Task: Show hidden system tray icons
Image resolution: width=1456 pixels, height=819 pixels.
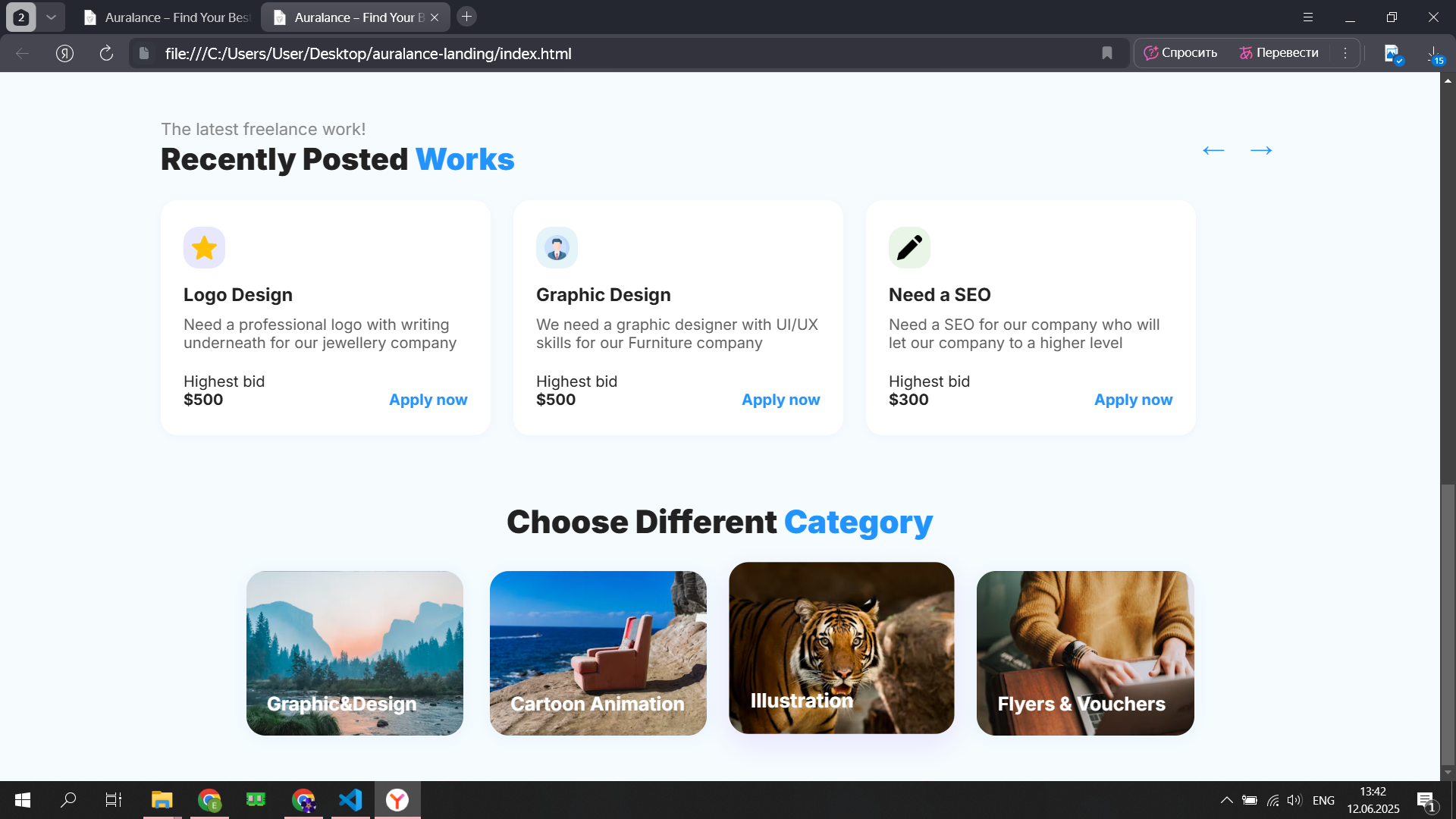Action: point(1226,800)
